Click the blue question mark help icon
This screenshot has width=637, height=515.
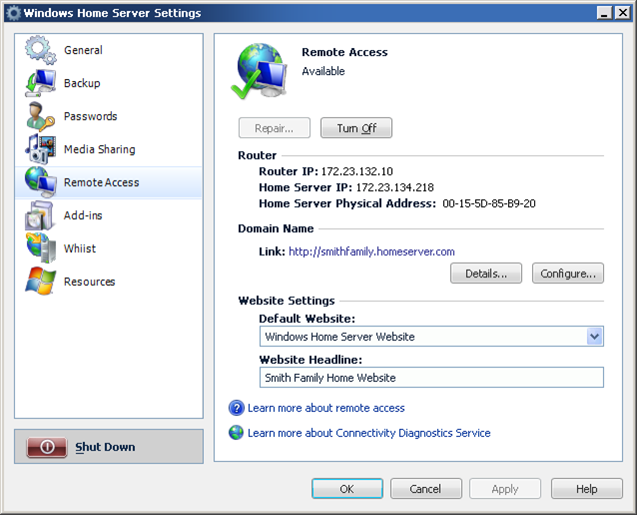[x=236, y=408]
